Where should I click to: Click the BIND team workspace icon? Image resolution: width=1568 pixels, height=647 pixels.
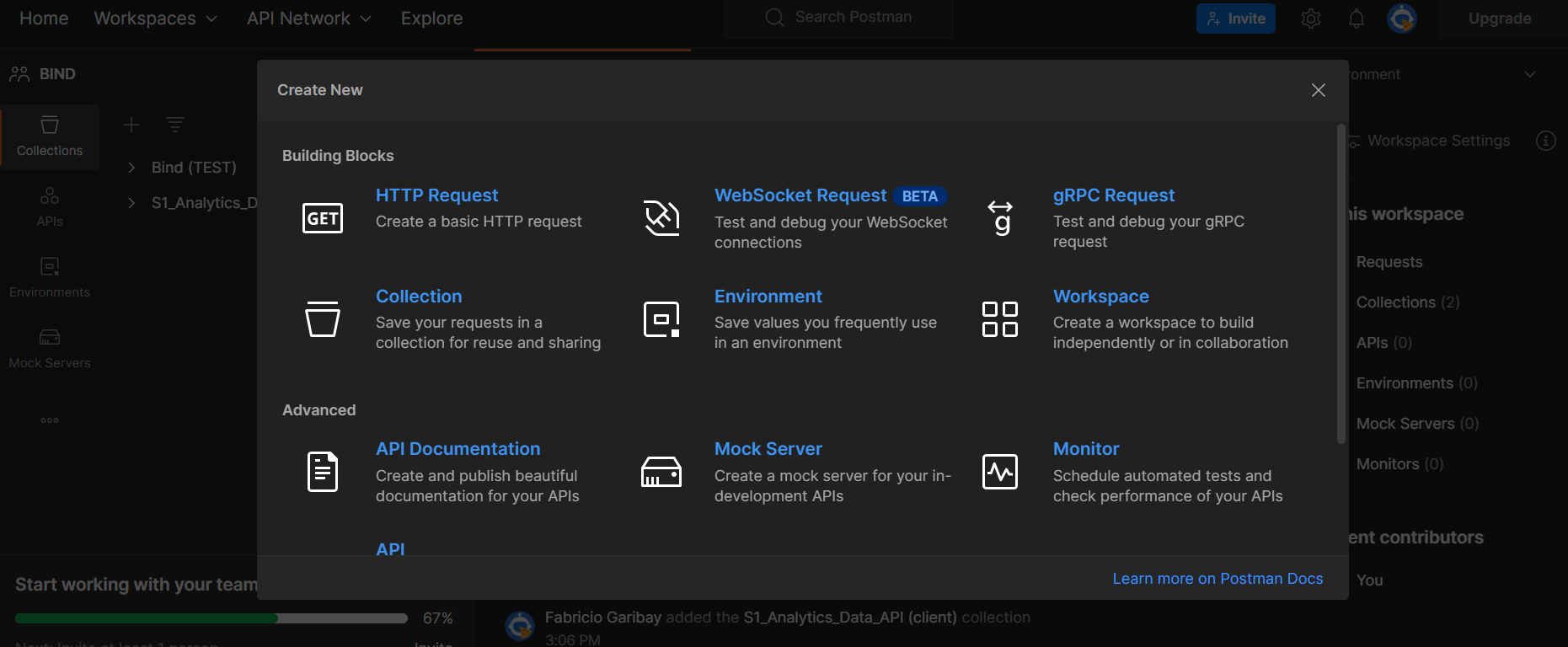(x=19, y=74)
